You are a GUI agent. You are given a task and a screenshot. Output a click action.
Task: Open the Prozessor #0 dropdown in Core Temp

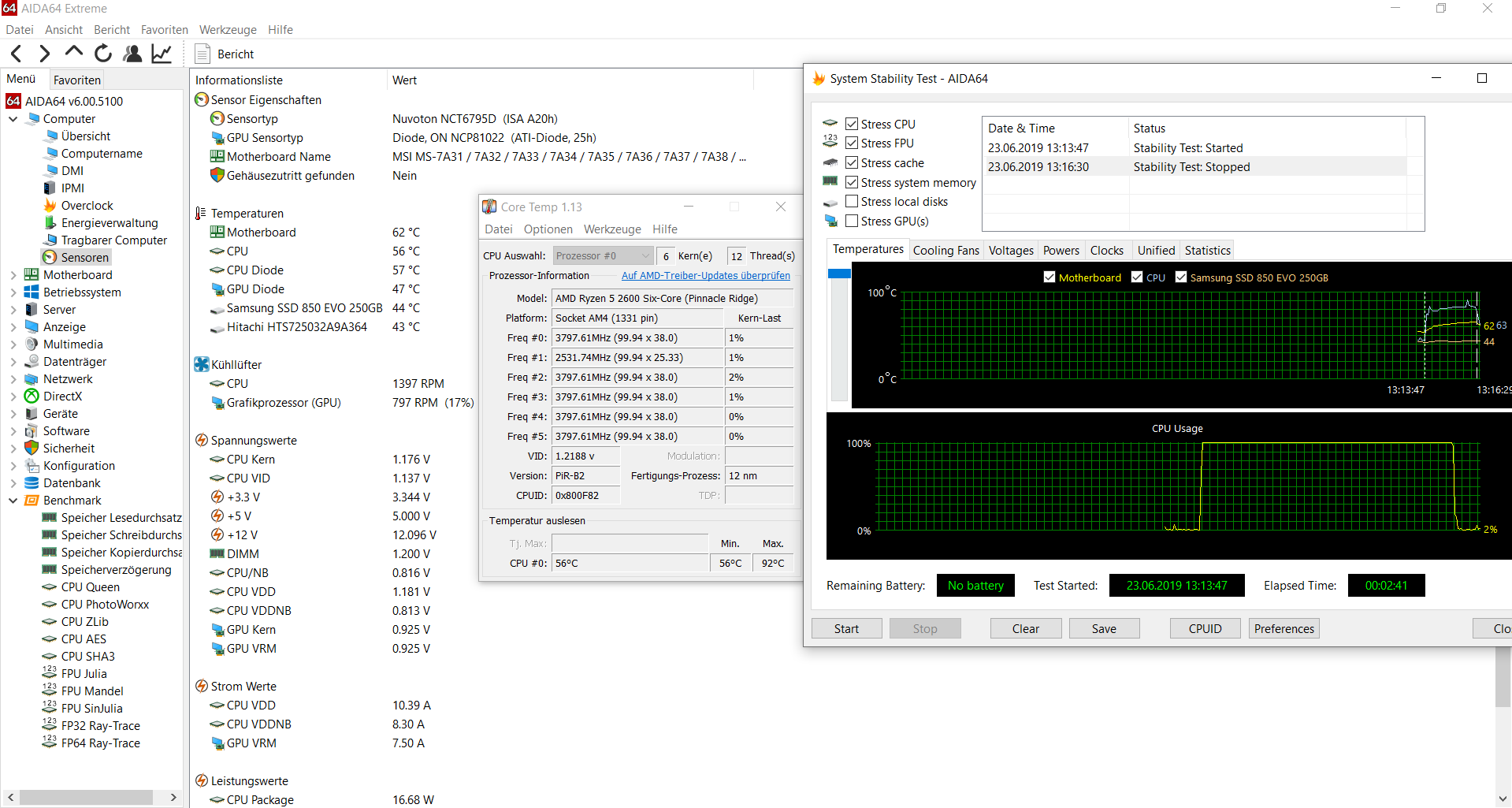point(603,255)
